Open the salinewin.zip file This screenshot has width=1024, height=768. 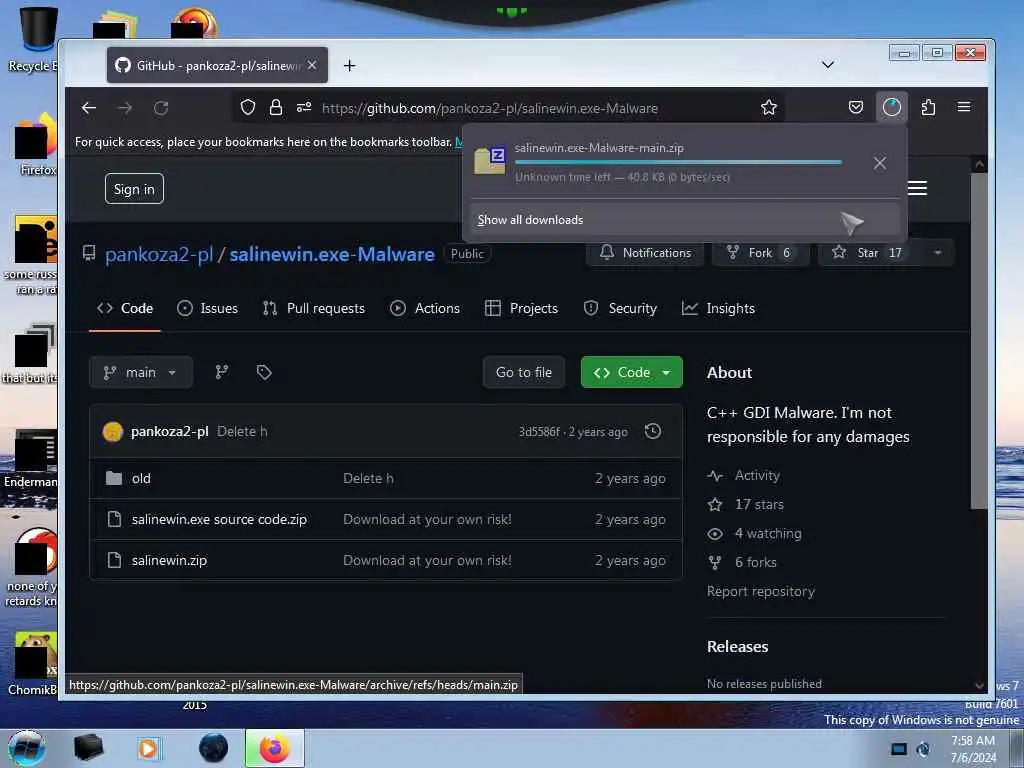pyautogui.click(x=169, y=560)
